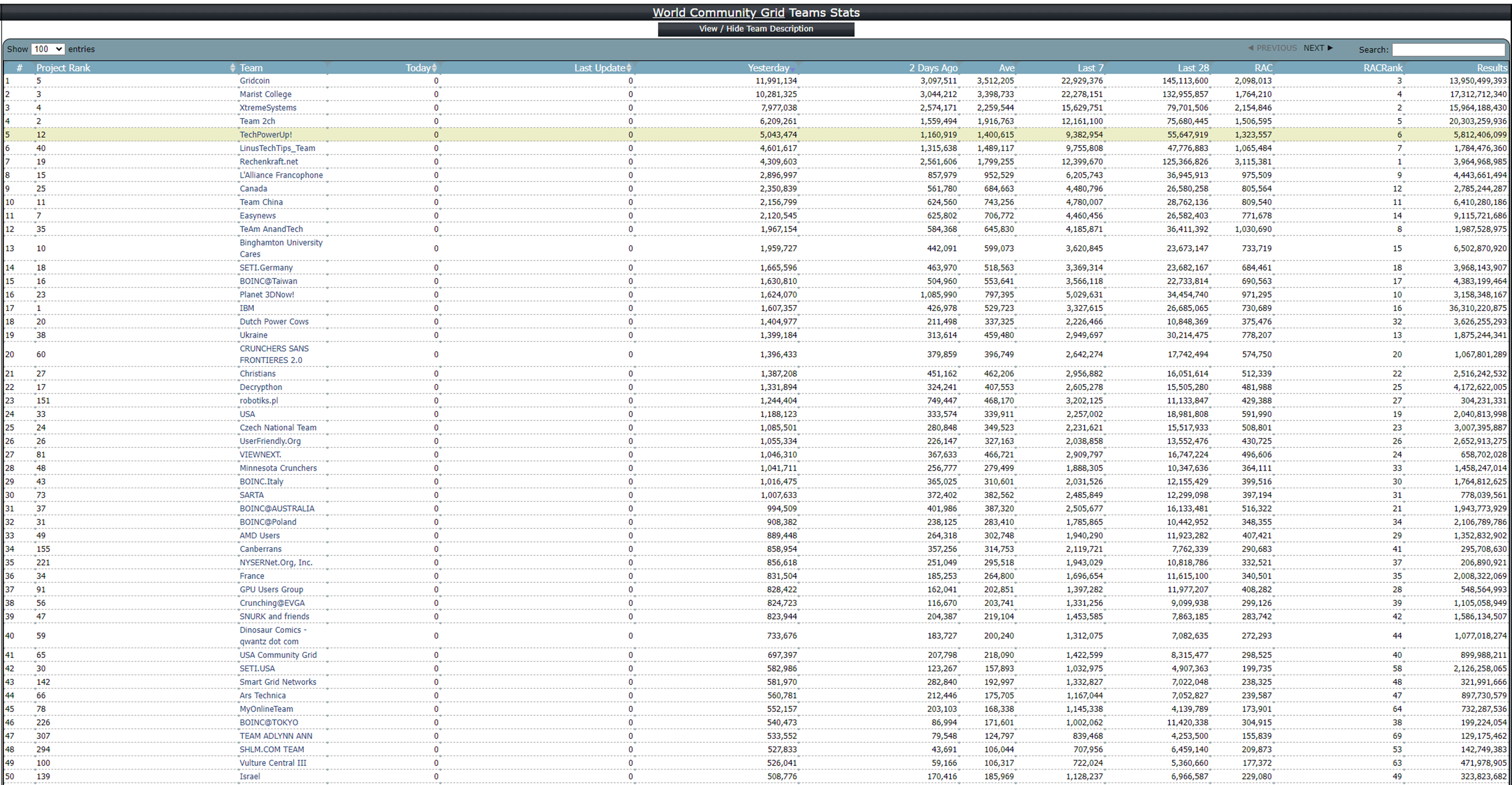1512x785 pixels.
Task: Open World Community Grid title link
Action: 718,12
